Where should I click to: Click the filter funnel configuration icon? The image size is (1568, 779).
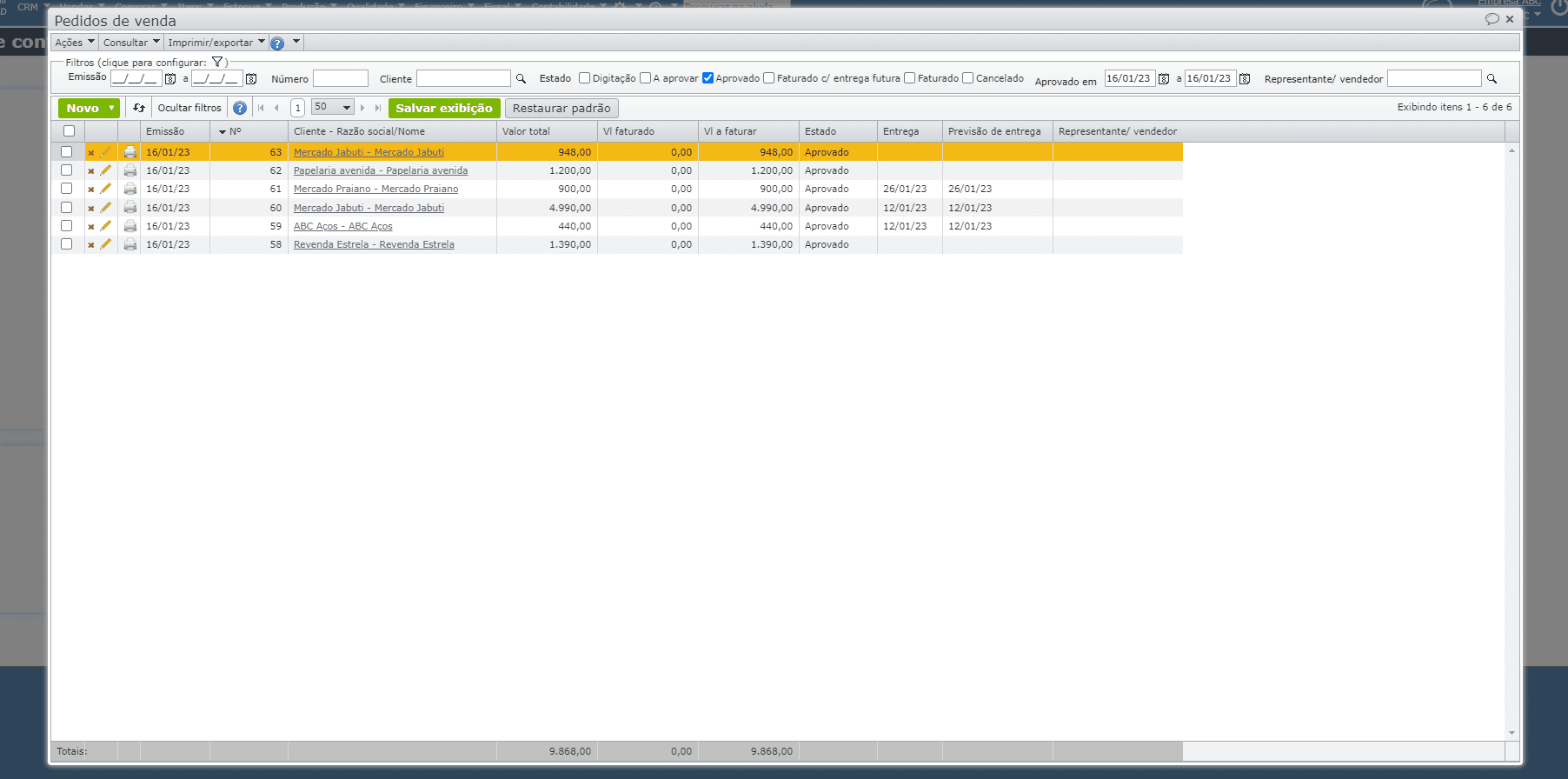point(217,62)
